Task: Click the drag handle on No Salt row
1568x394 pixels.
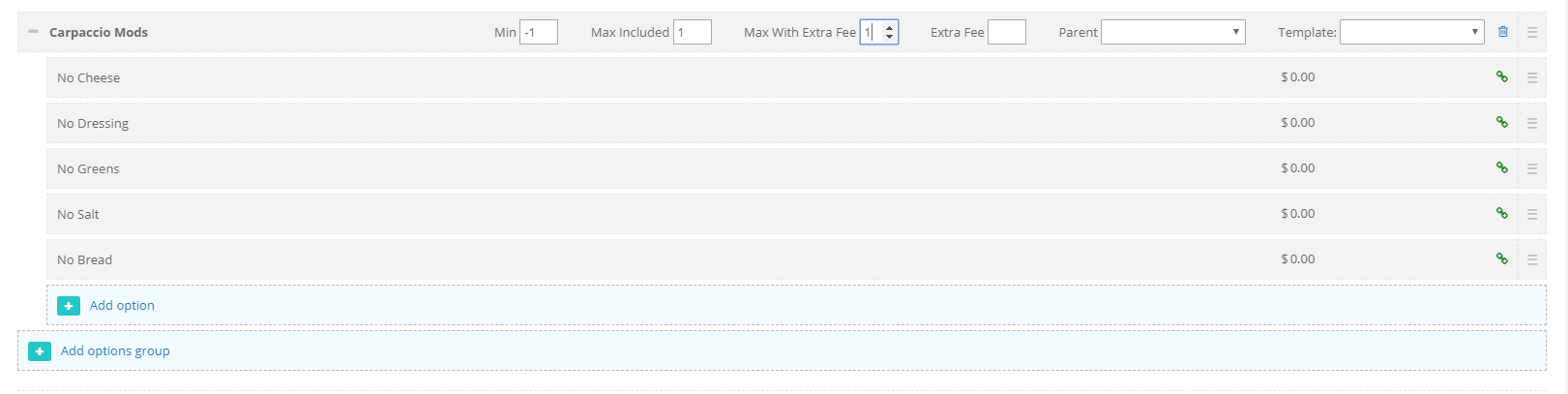Action: [x=1532, y=214]
